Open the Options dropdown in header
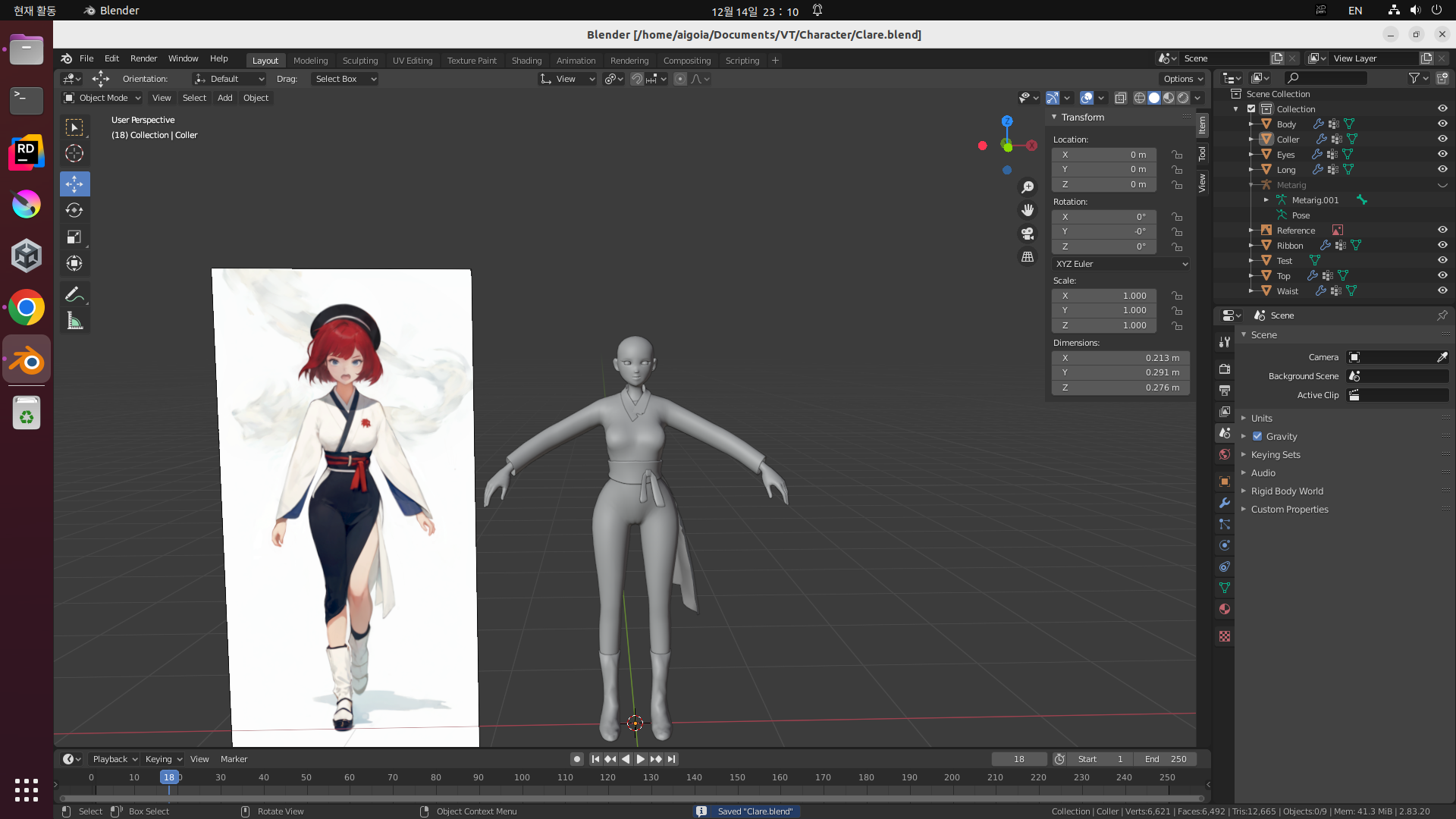 click(x=1183, y=79)
